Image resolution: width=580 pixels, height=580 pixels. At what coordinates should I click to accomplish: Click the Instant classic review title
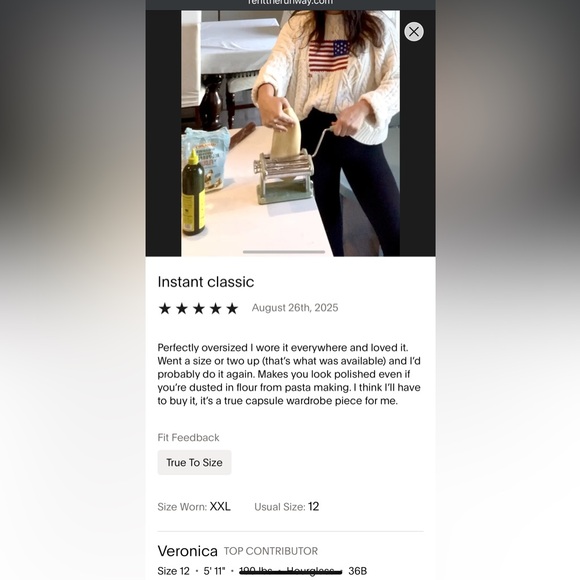pyautogui.click(x=206, y=282)
